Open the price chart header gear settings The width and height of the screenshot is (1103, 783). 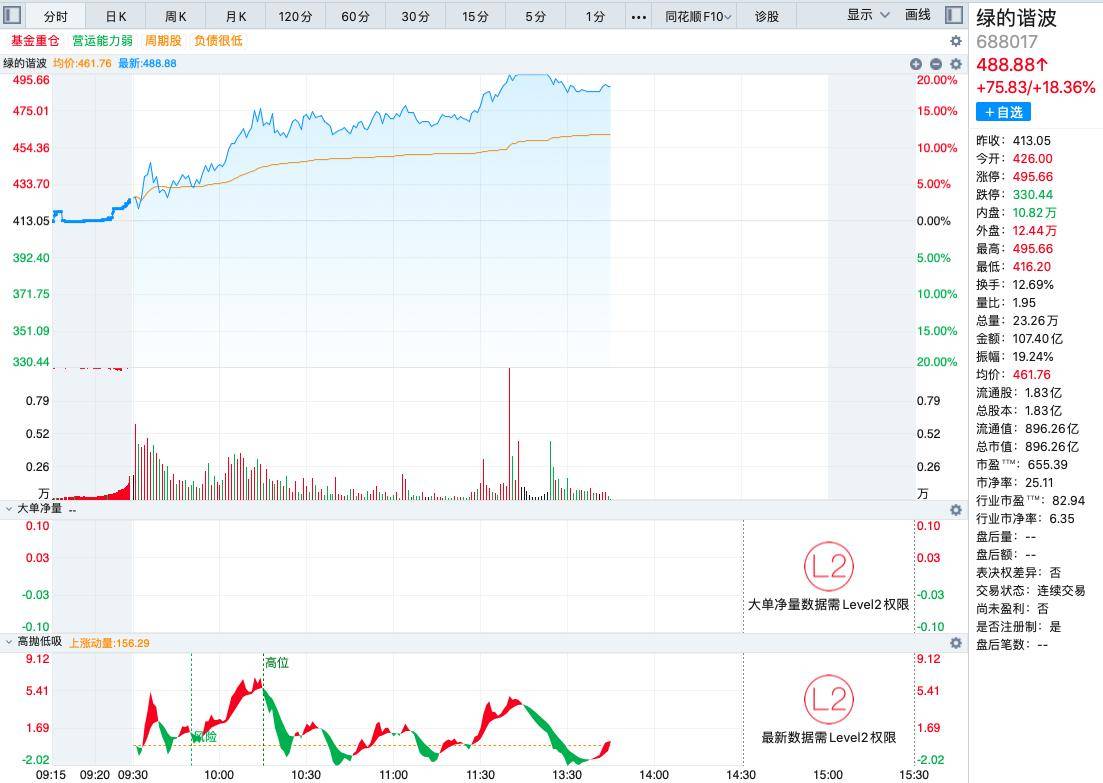tap(955, 64)
